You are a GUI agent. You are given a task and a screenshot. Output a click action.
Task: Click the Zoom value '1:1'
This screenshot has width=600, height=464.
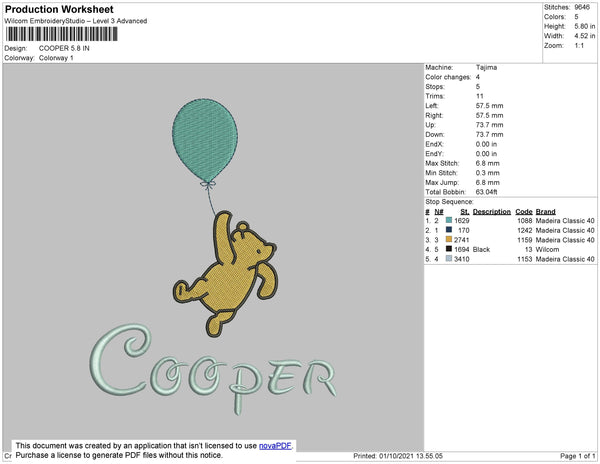pos(579,46)
